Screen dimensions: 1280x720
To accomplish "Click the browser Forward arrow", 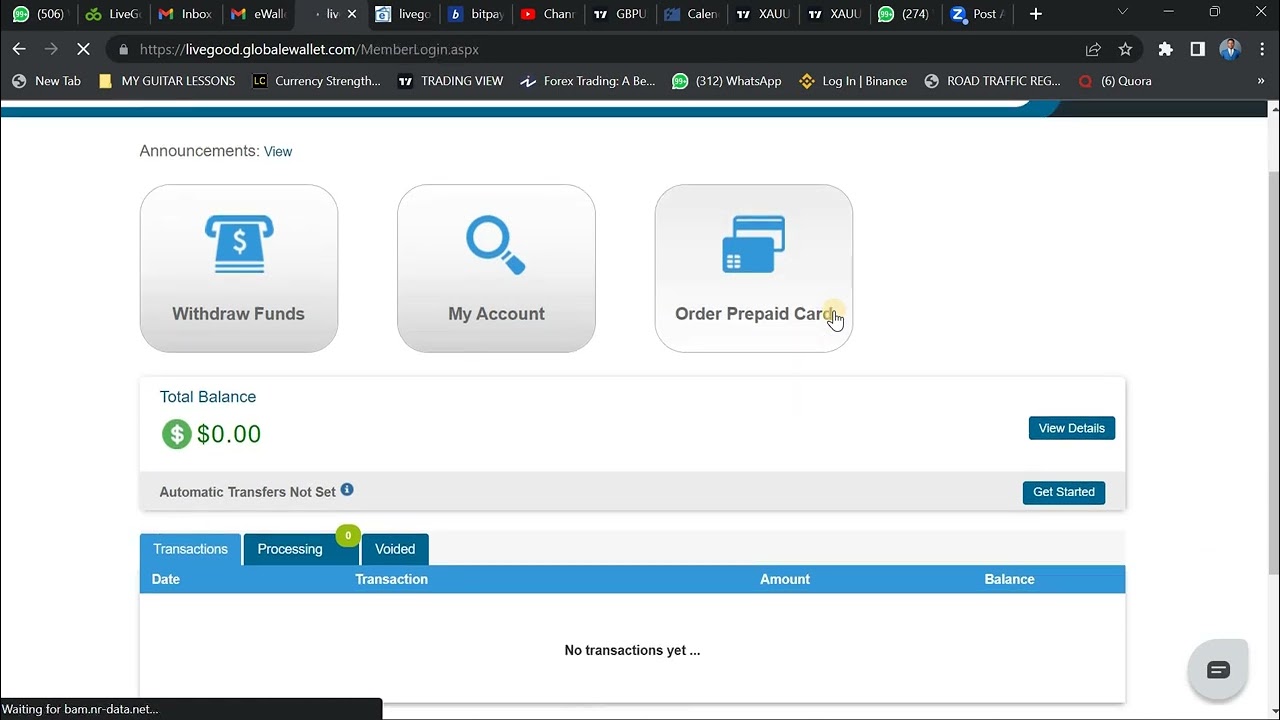I will (x=51, y=49).
